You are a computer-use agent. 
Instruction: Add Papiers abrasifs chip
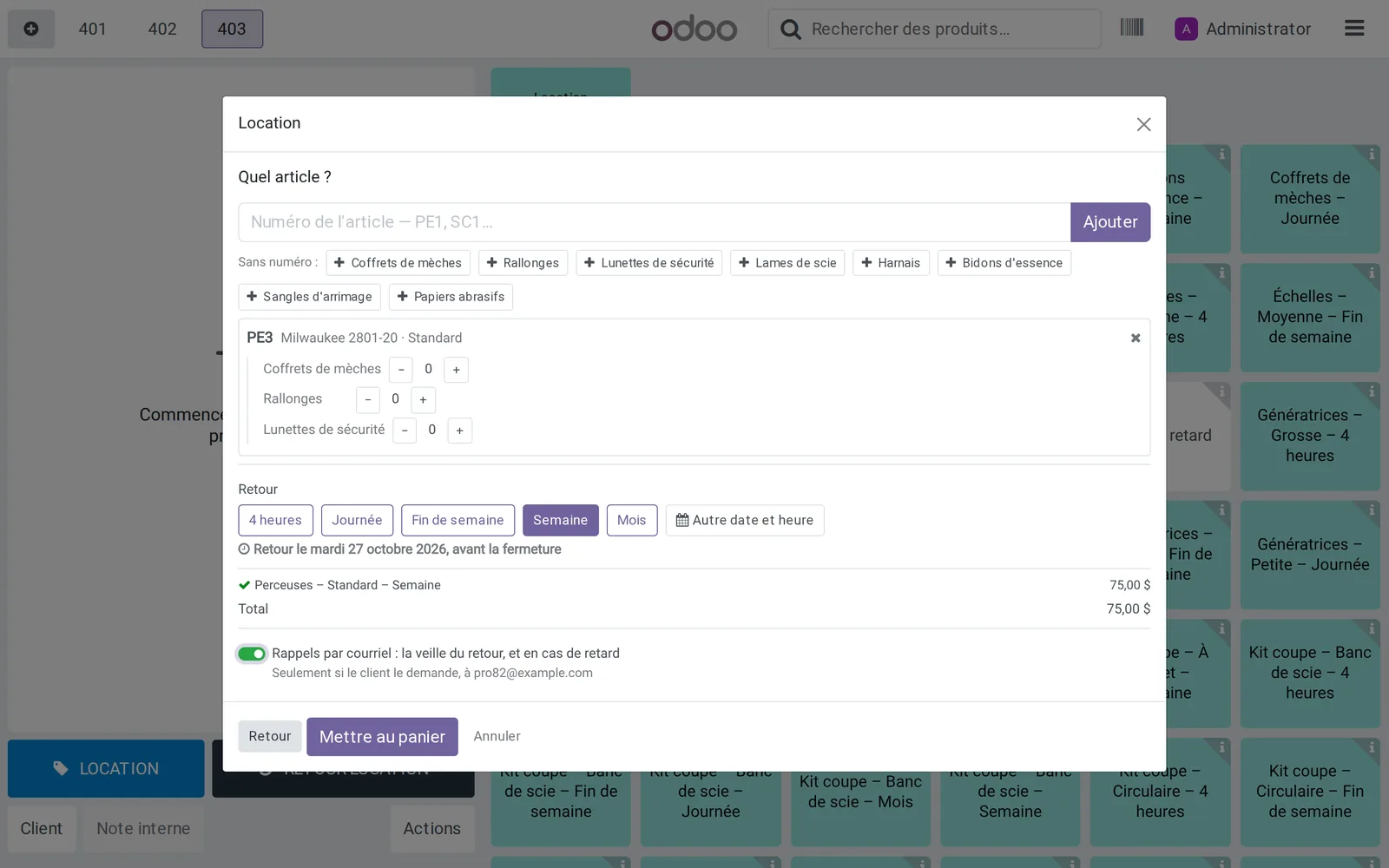451,297
